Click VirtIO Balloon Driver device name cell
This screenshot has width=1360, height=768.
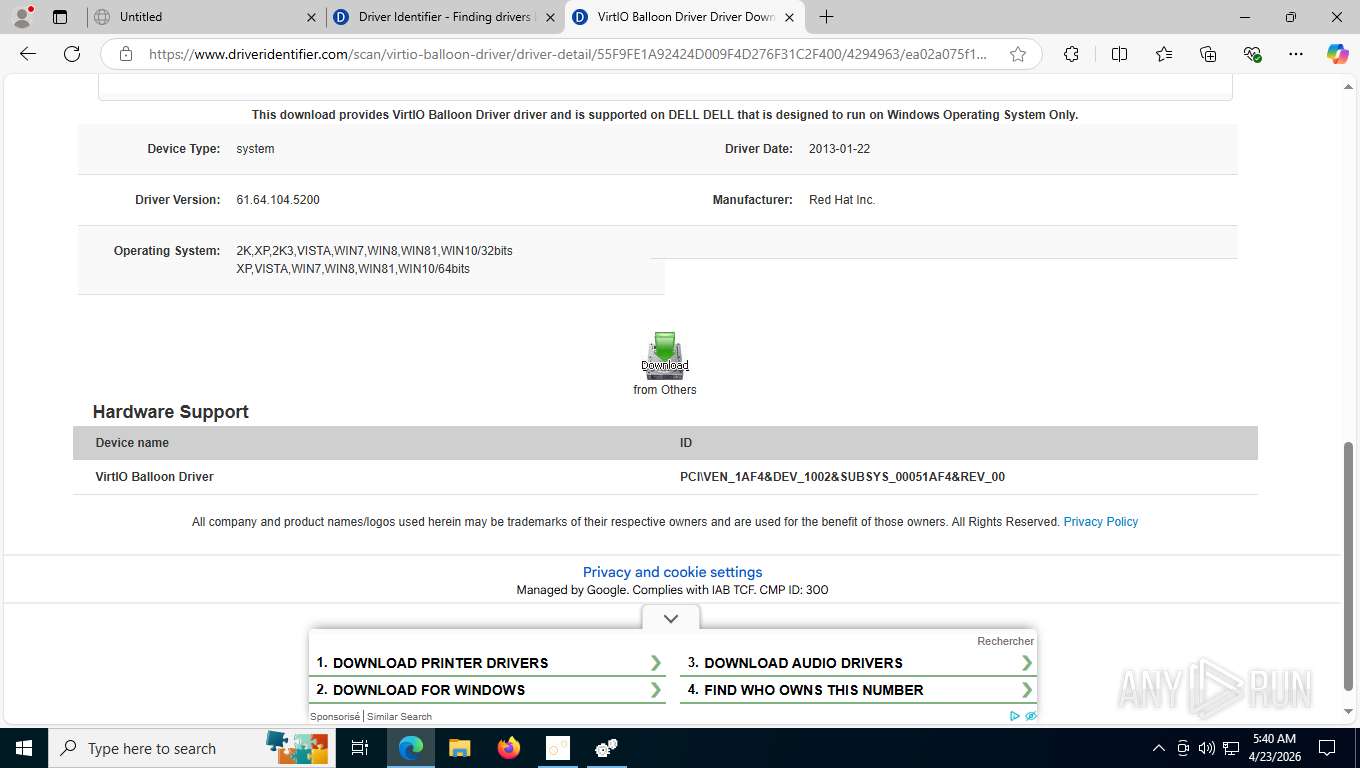tap(154, 477)
